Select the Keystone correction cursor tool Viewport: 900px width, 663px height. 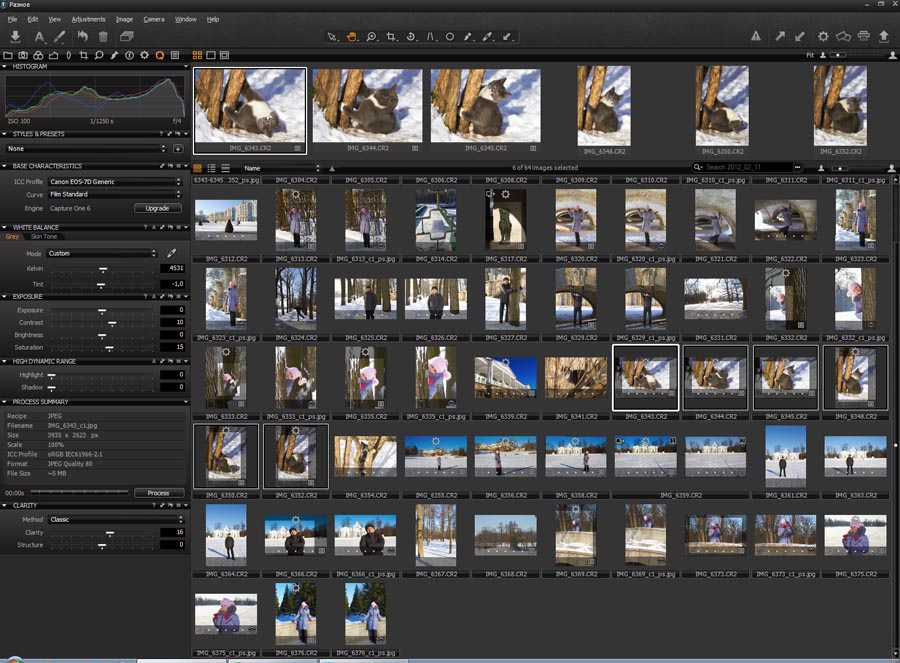[x=431, y=37]
